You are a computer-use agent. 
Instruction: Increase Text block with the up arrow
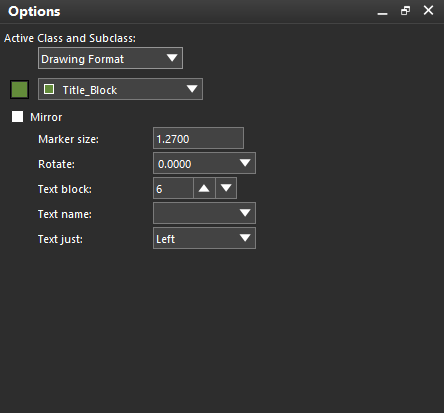[x=204, y=188]
